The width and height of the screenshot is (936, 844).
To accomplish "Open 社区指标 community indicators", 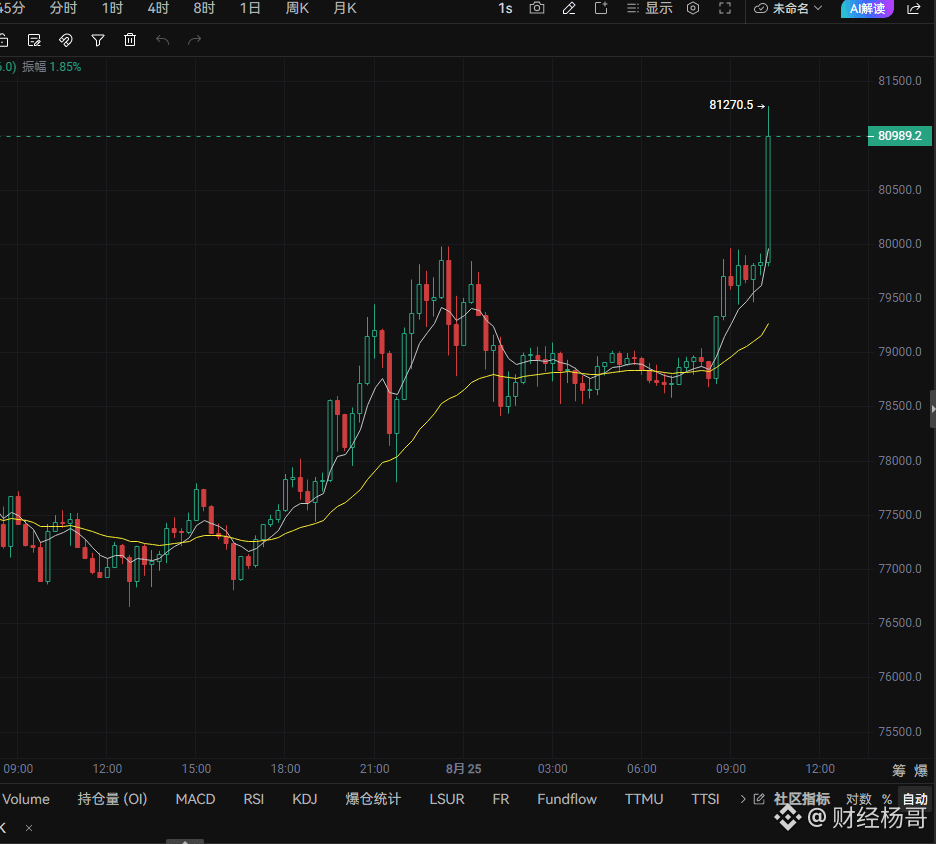I will (802, 799).
